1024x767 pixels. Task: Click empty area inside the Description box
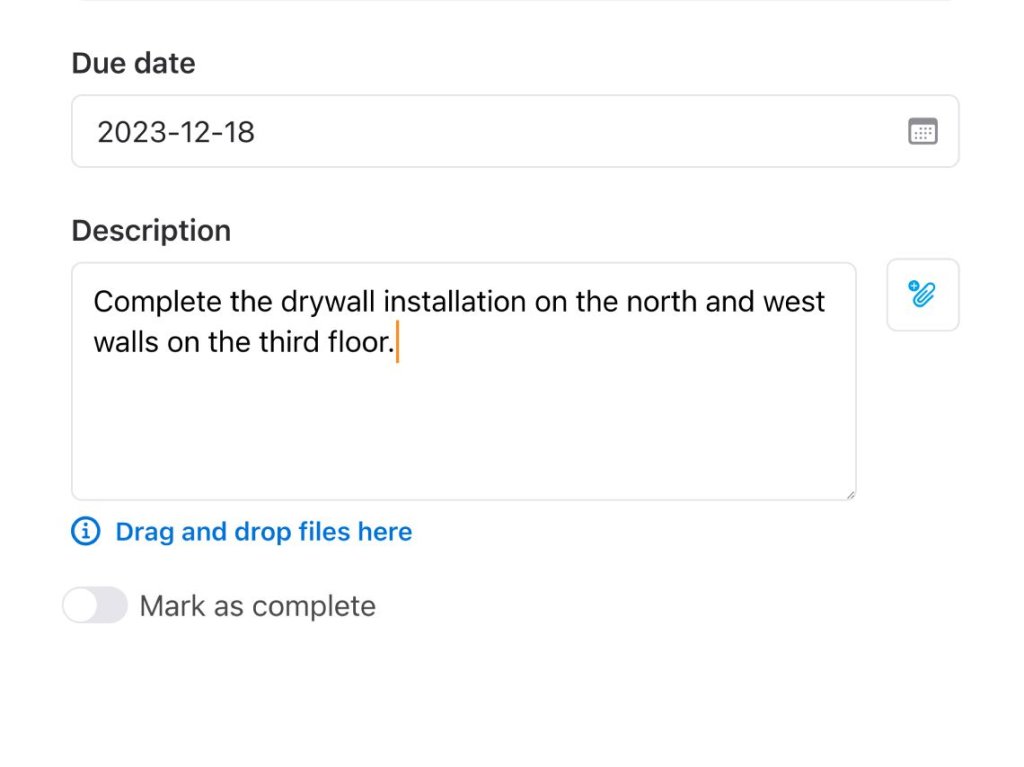460,430
